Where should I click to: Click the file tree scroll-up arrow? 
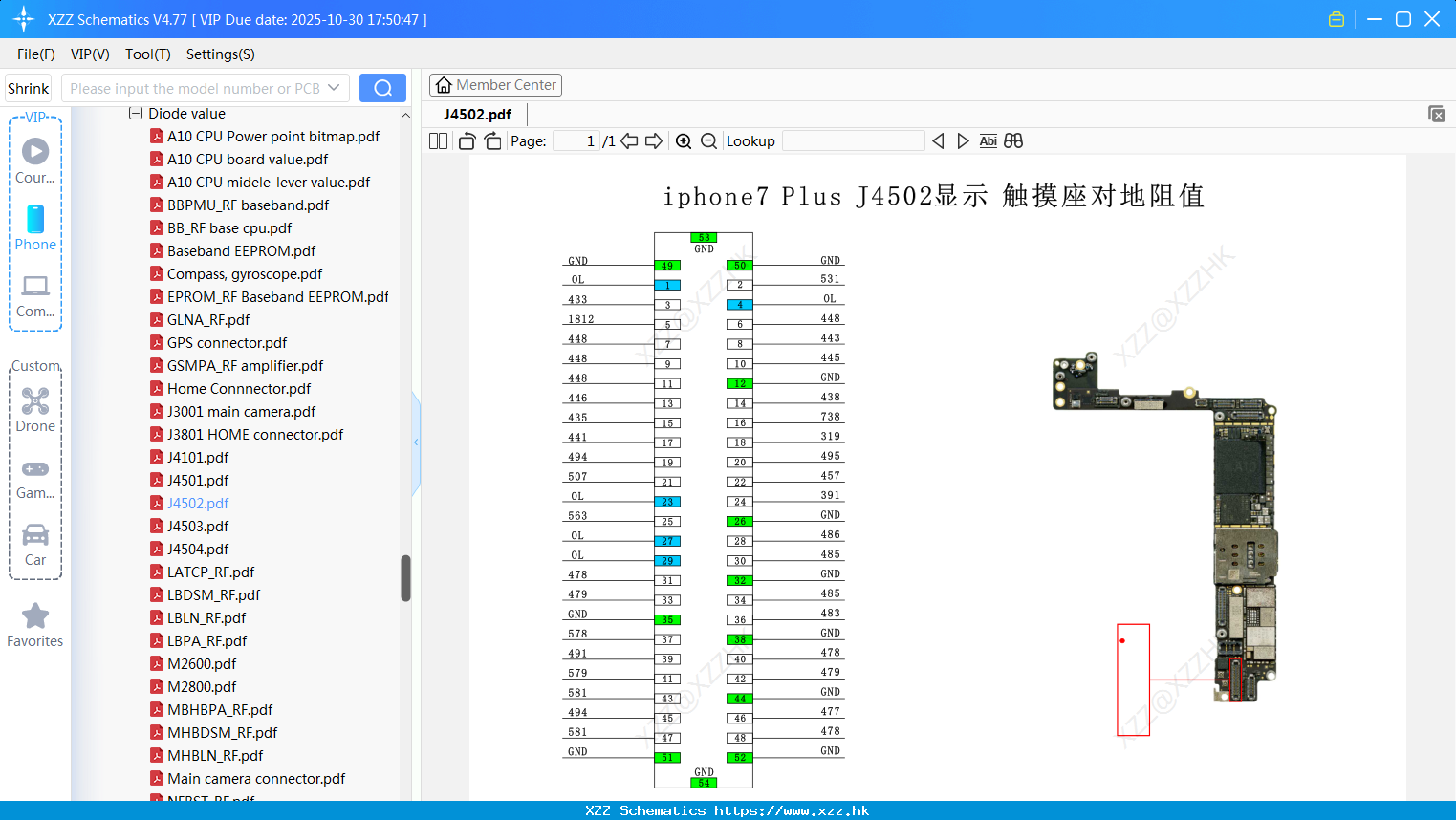point(405,115)
